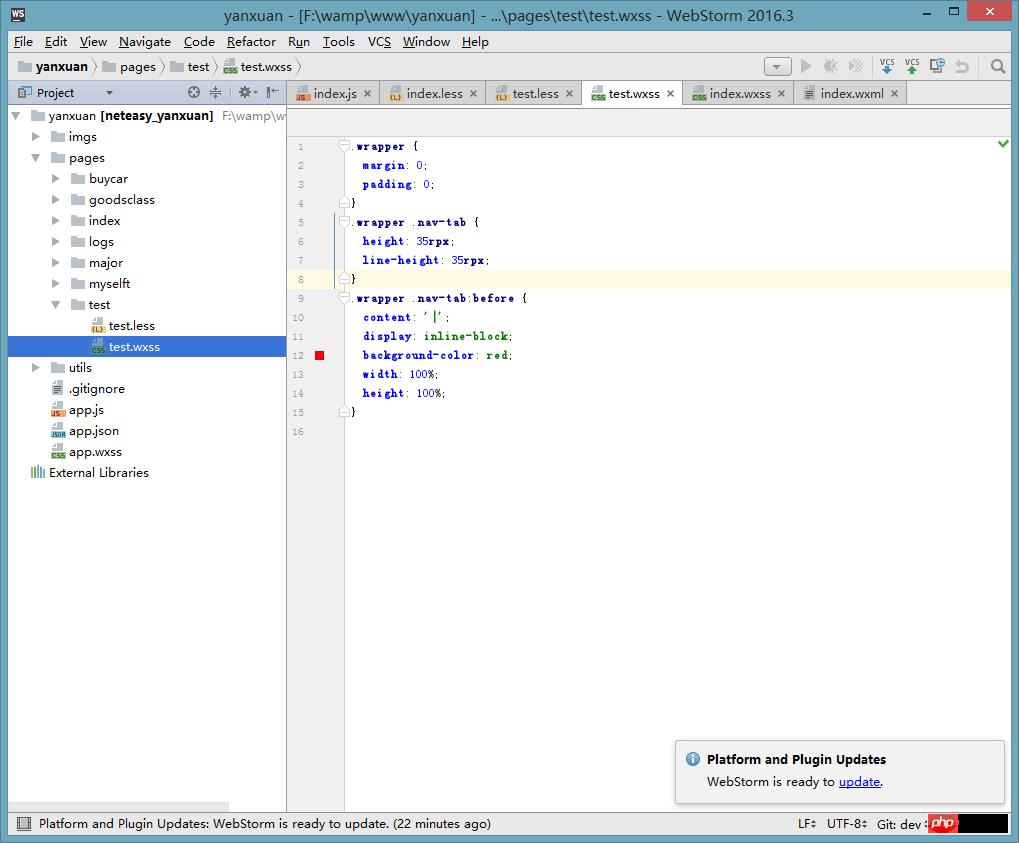
Task: Toggle fold marker for .wrapper .nav-tab rule
Action: 345,222
